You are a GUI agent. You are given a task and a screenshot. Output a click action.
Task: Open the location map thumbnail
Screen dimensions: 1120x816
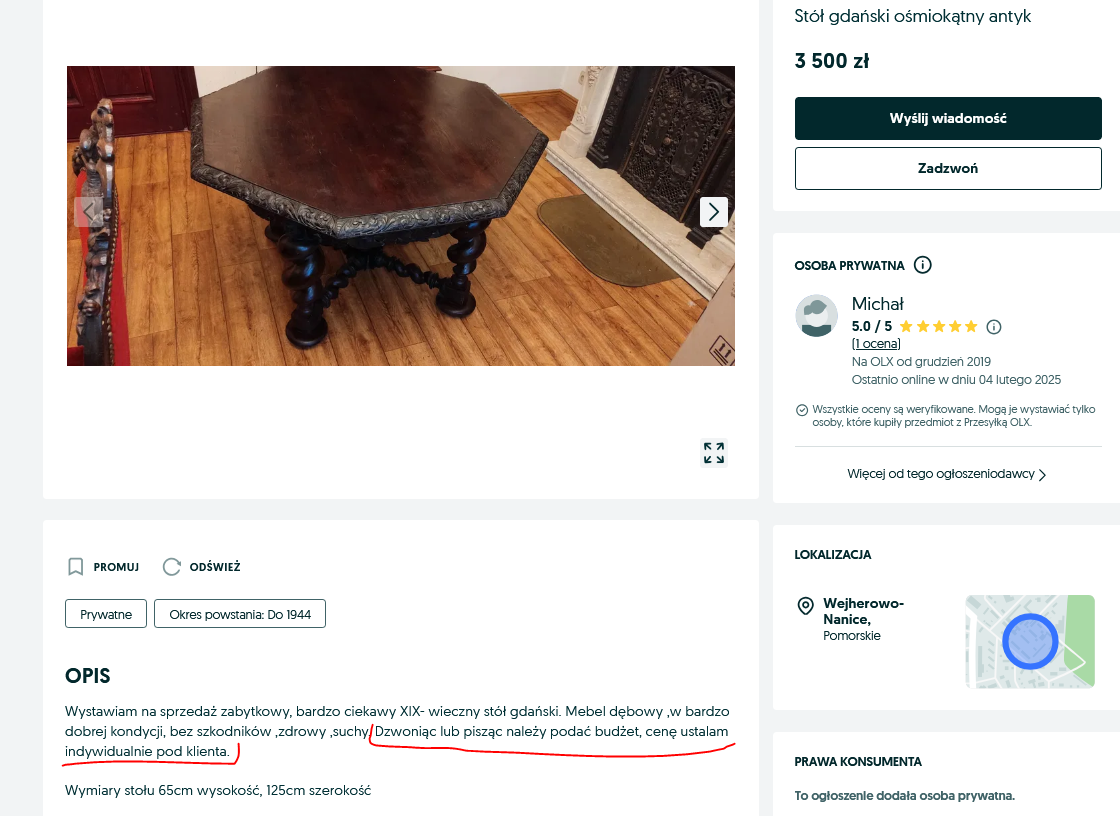pyautogui.click(x=1029, y=641)
